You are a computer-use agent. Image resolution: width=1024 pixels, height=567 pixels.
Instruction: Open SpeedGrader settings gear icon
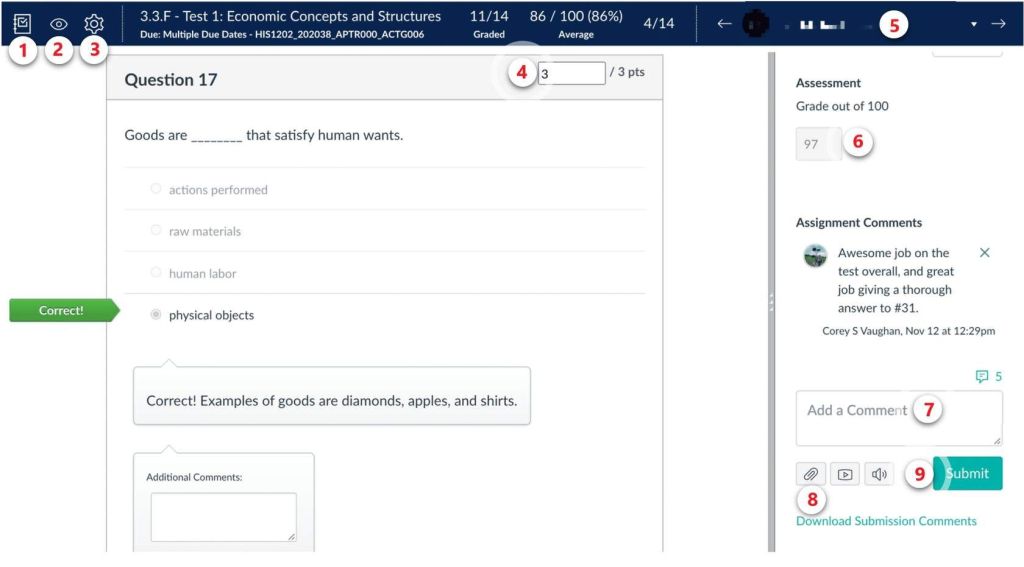(94, 24)
